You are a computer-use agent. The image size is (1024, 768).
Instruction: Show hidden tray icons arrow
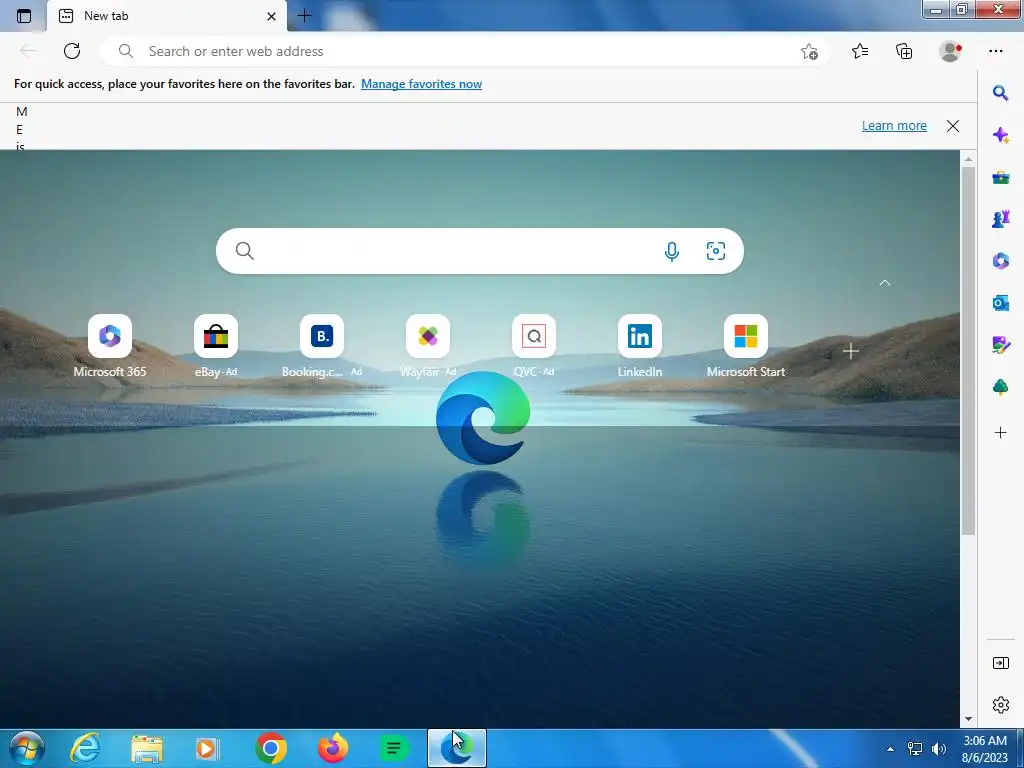(x=890, y=749)
